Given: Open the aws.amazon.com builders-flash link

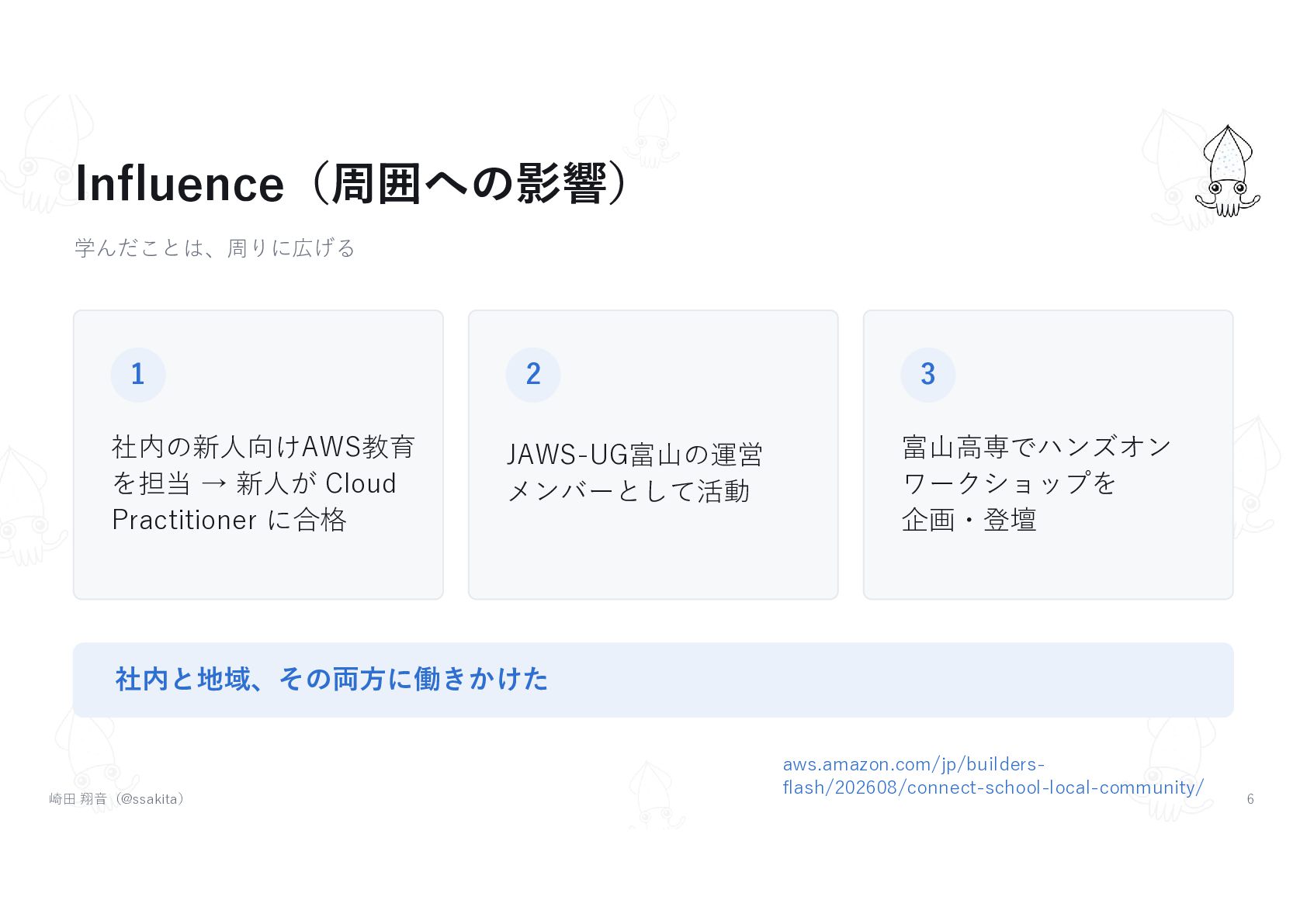Looking at the screenshot, I should click(x=993, y=776).
